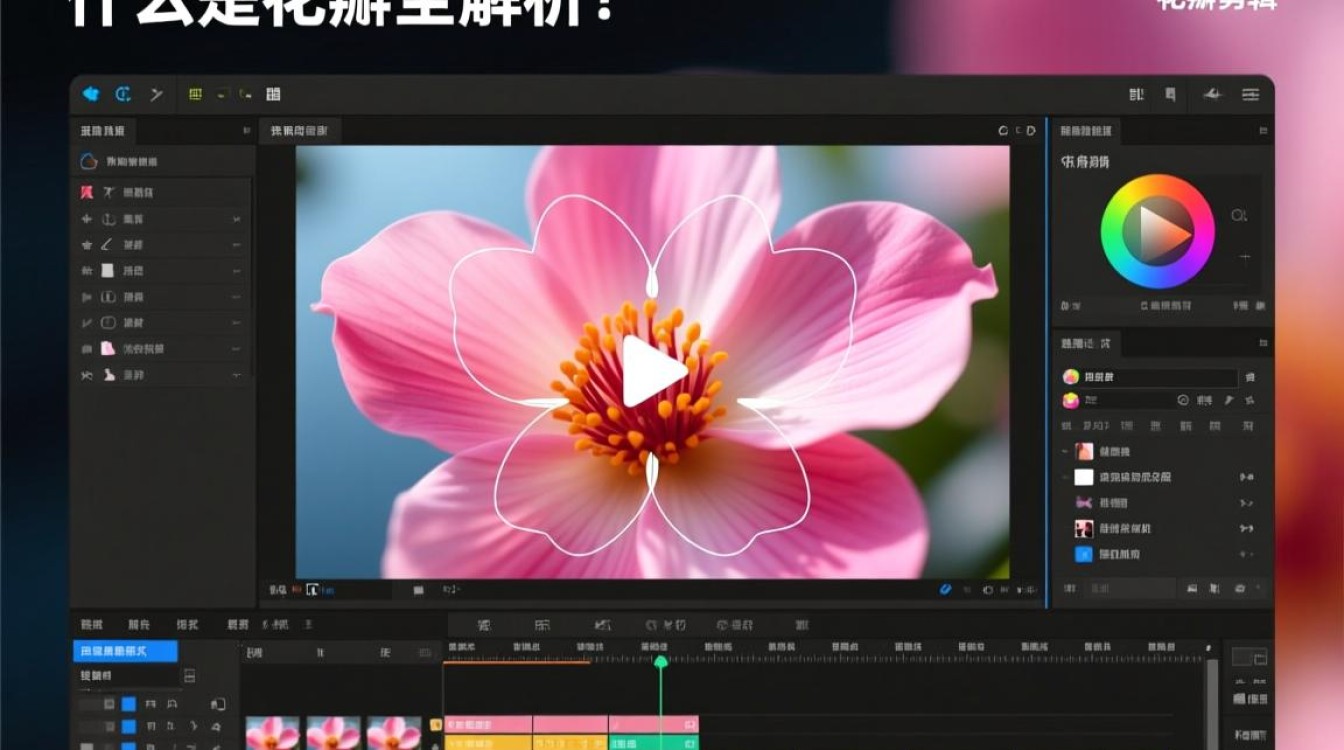Screen dimensions: 1344x750
Task: Click the white column layout icon in top toolbar
Action: [273, 94]
